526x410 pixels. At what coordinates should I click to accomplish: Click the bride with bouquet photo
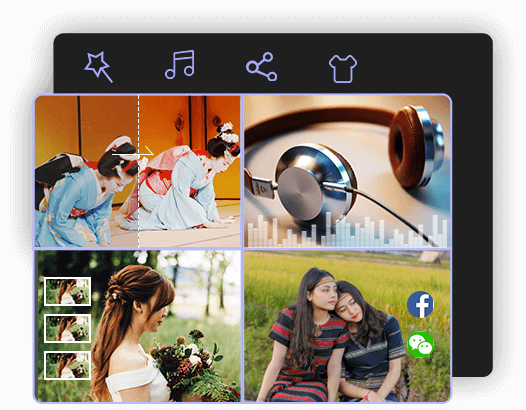pos(138,325)
